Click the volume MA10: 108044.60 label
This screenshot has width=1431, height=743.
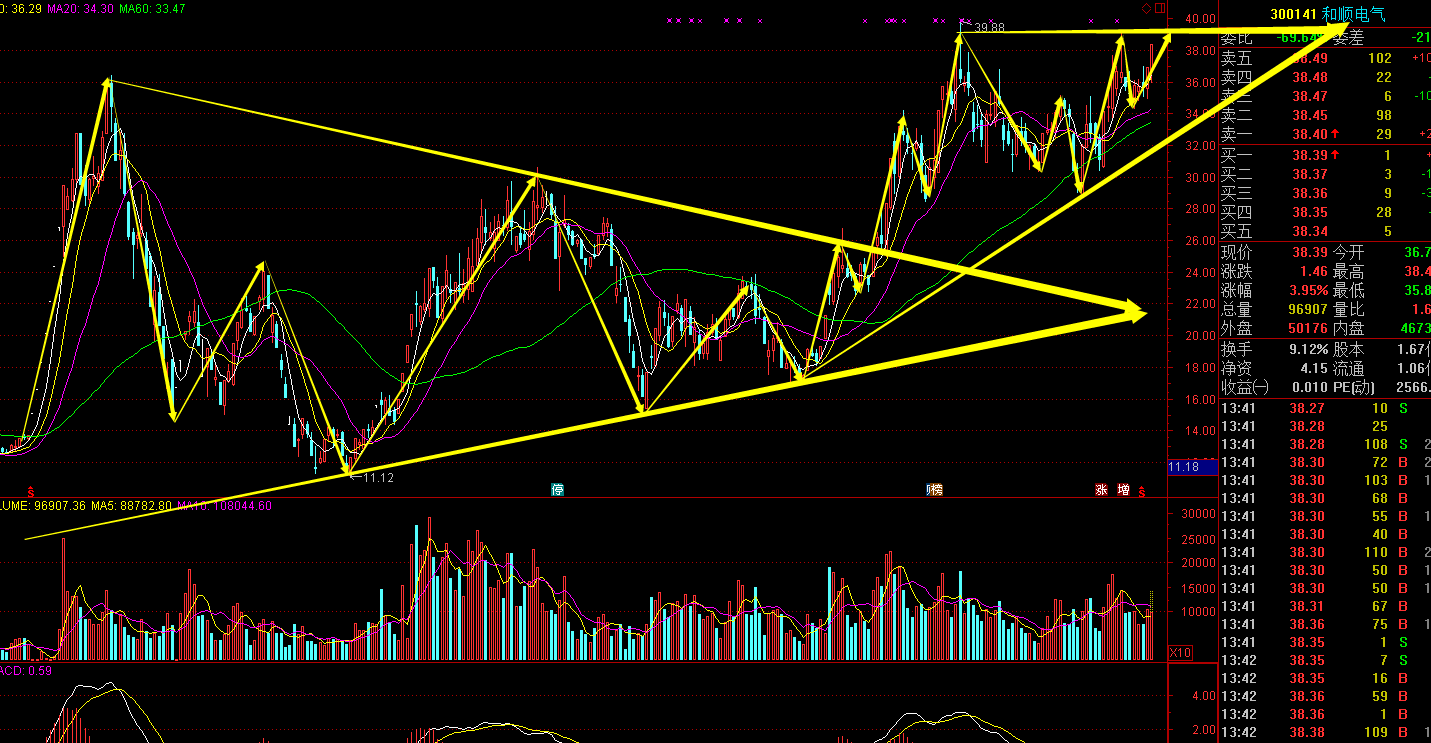click(x=225, y=505)
